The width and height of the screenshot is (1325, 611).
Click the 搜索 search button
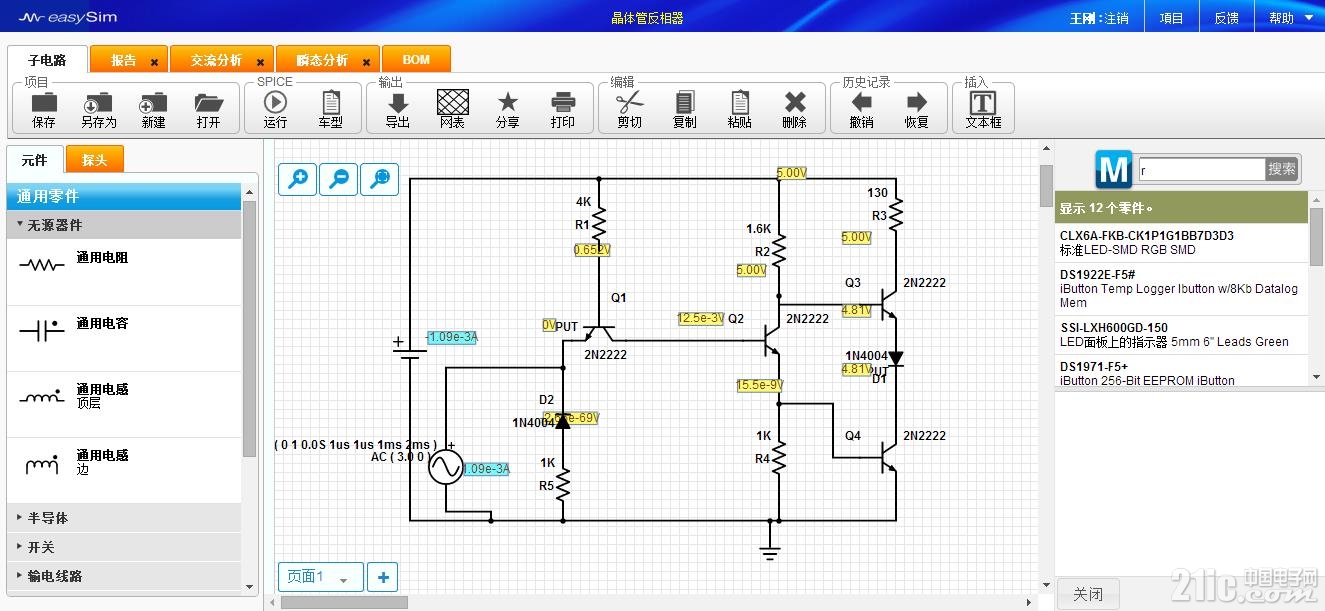tap(1282, 169)
